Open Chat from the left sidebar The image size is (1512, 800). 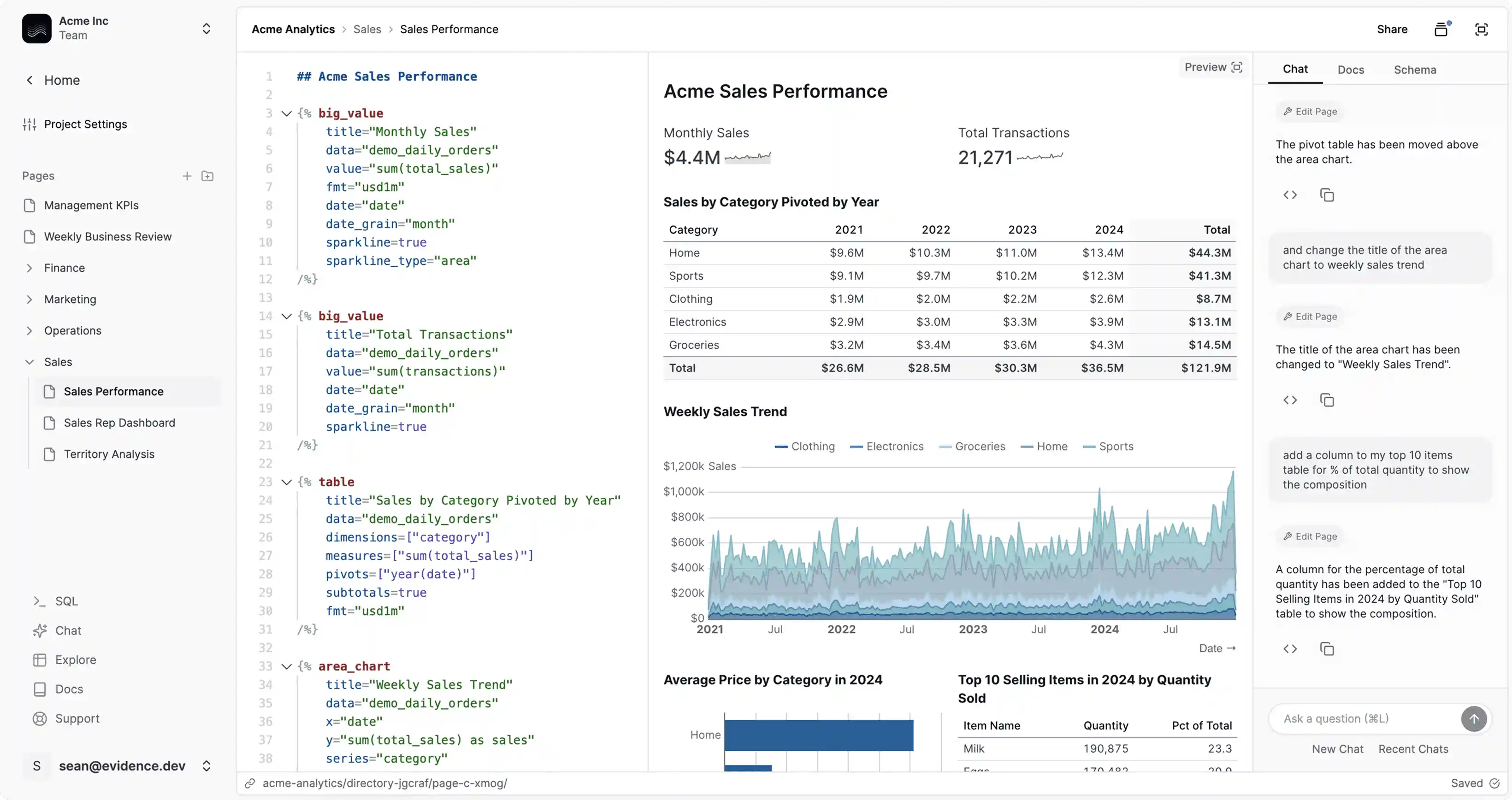[68, 630]
